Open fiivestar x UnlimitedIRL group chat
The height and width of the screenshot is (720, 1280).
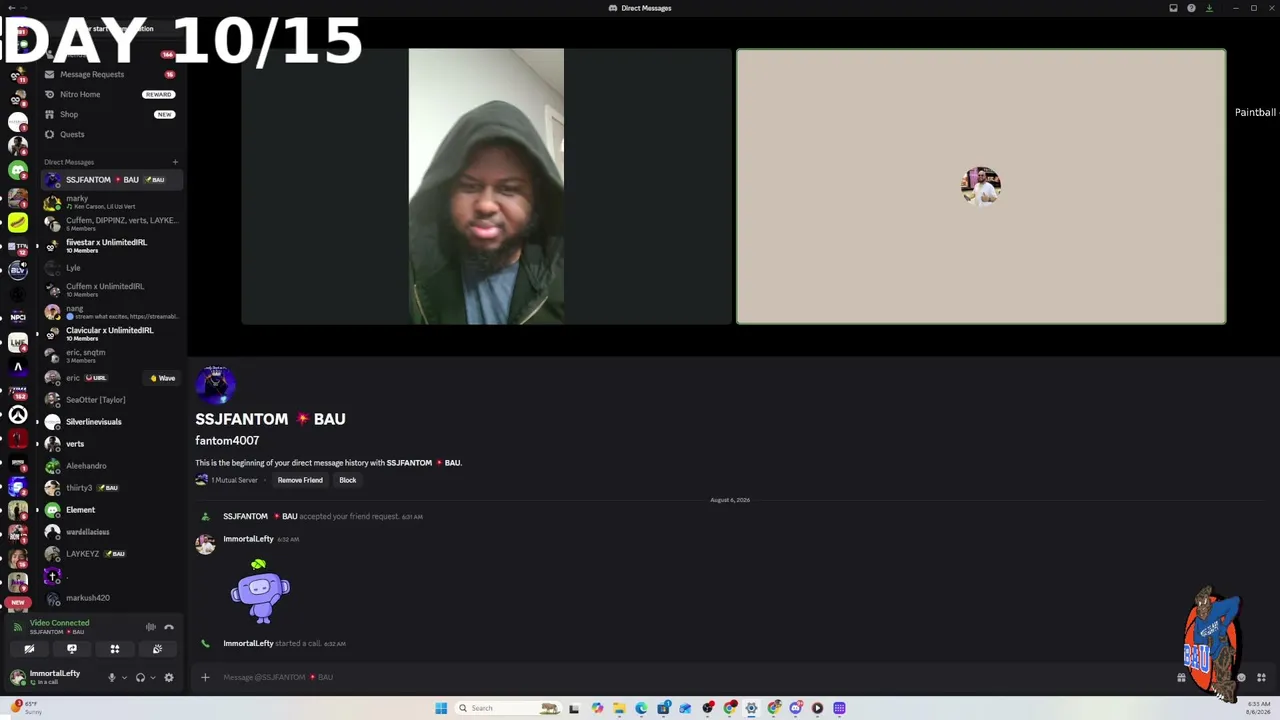point(110,246)
